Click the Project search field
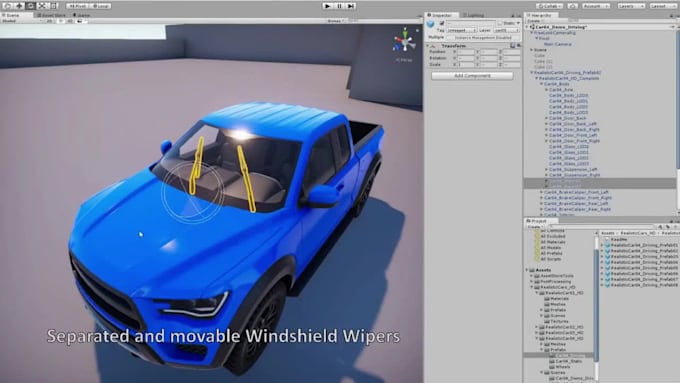 point(602,226)
